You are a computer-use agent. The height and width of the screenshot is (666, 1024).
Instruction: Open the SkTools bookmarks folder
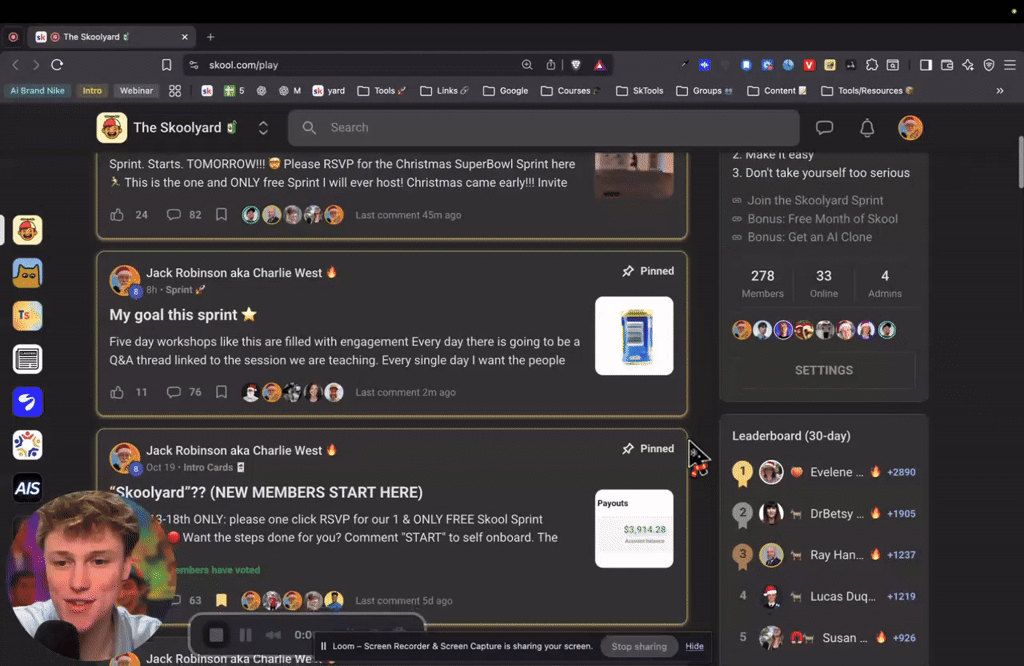(639, 91)
